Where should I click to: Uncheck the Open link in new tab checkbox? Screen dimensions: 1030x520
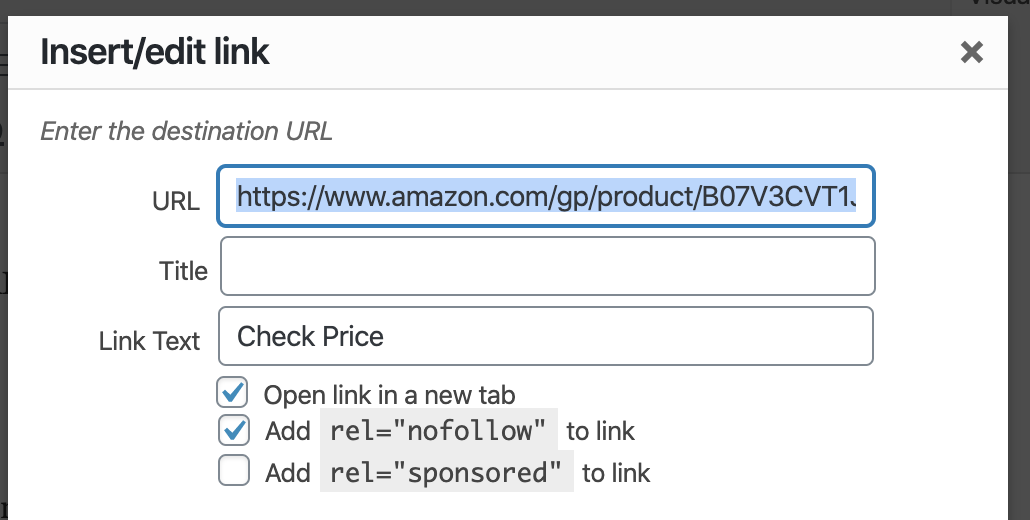tap(234, 392)
